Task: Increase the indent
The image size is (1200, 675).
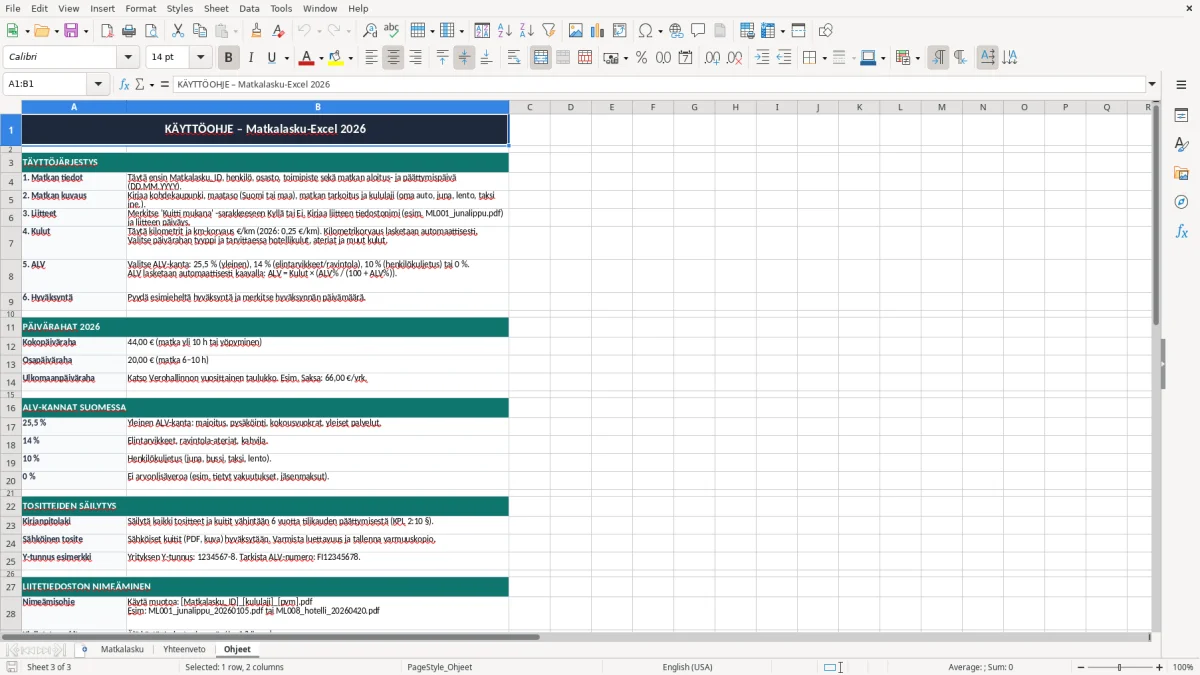Action: click(763, 58)
